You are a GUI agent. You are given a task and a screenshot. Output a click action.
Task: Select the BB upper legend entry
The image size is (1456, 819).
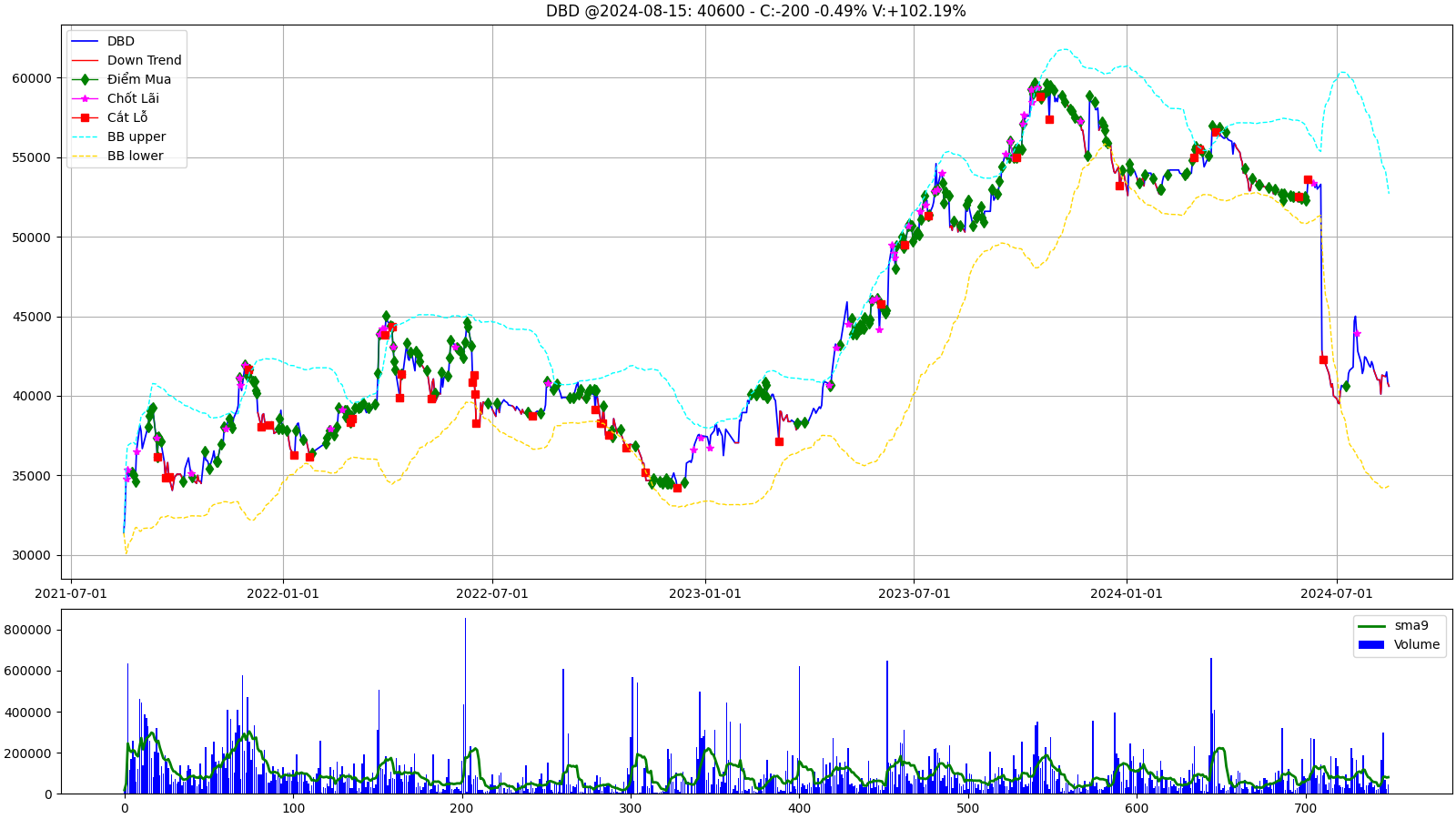coord(118,136)
